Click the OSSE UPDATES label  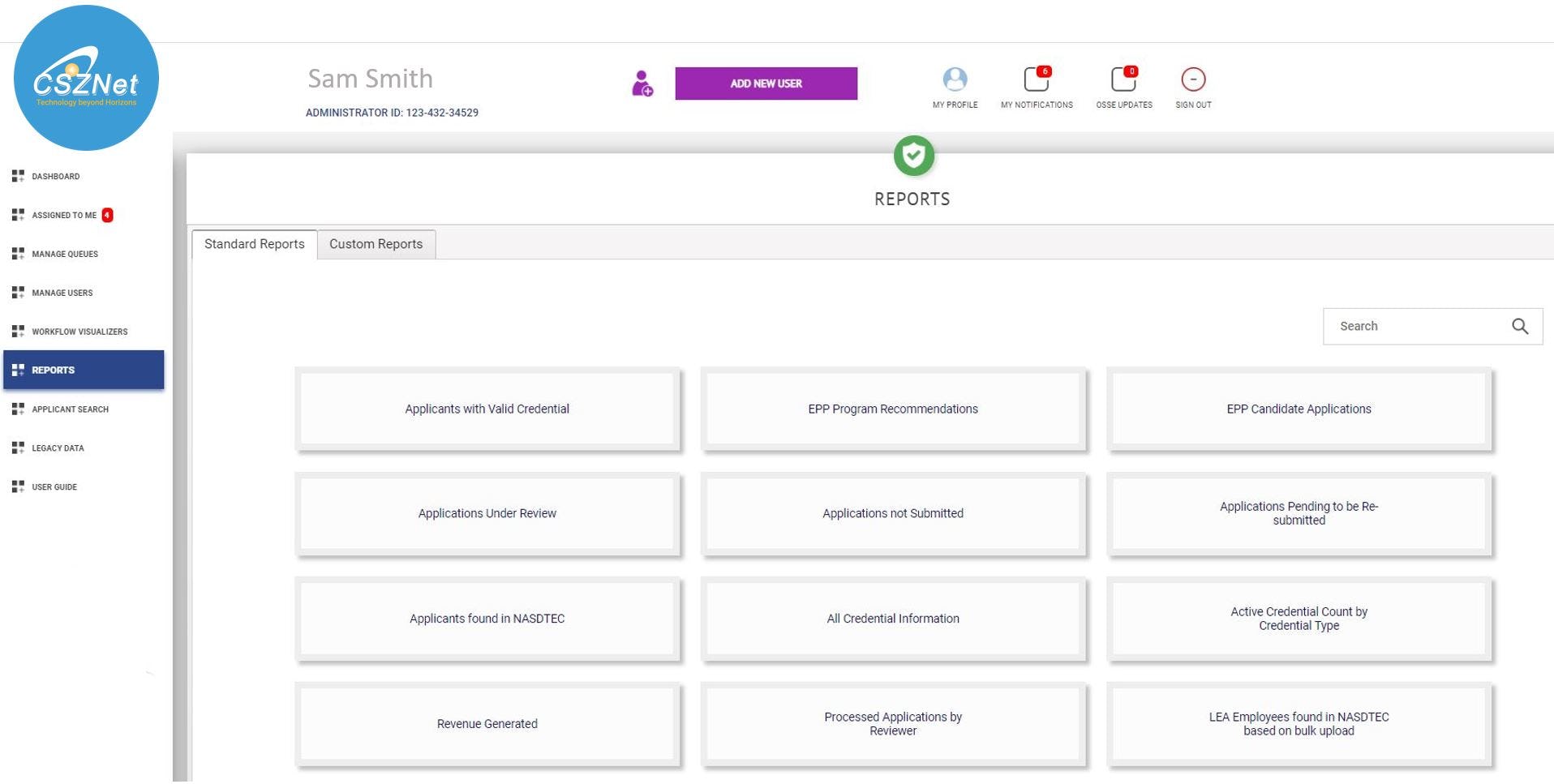[x=1124, y=105]
